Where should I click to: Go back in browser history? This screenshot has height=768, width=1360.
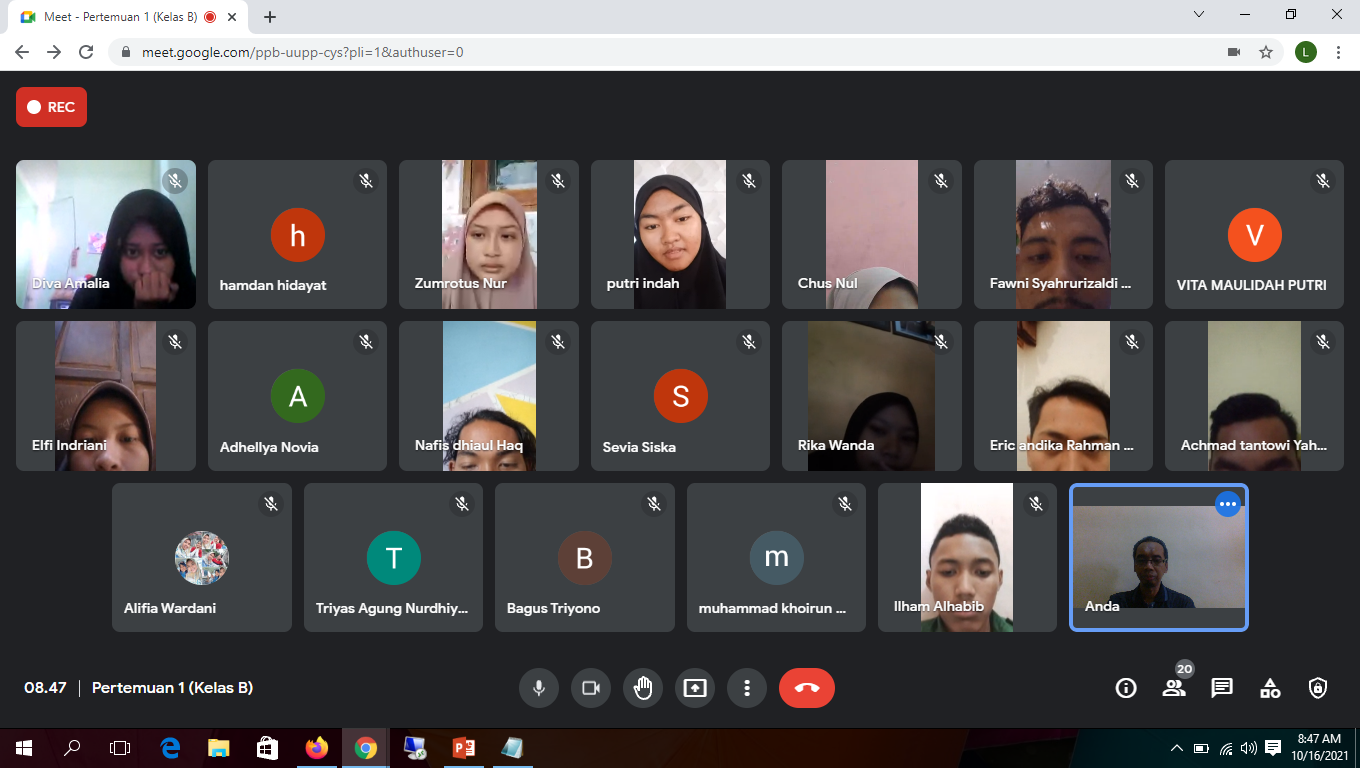pos(22,52)
